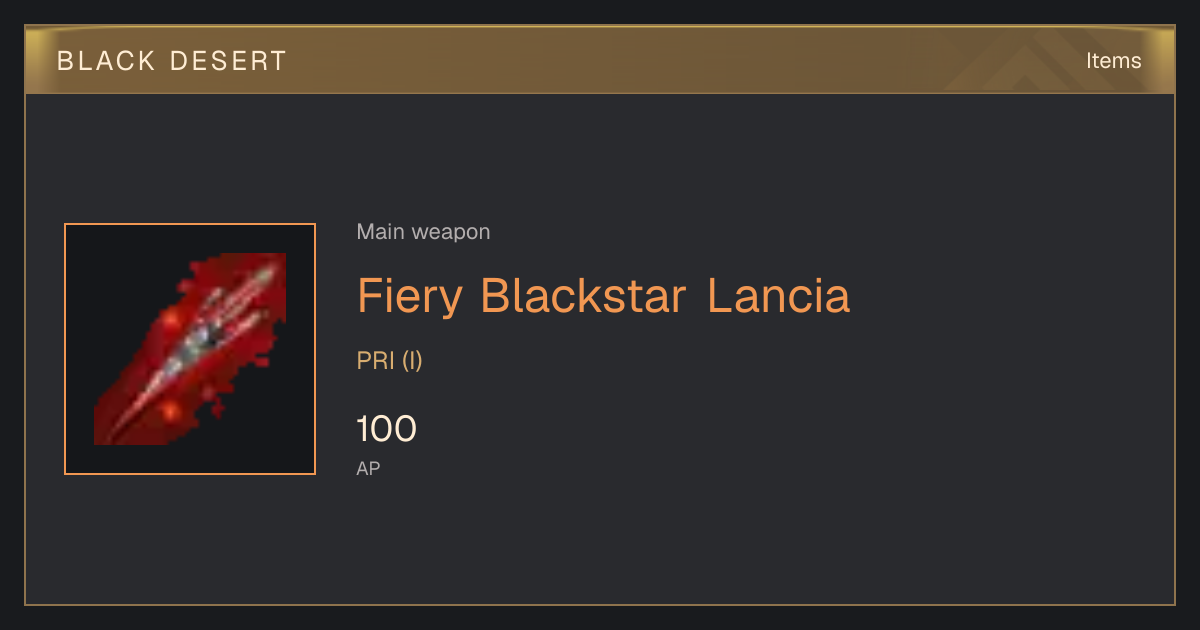Click the BLACK DESERT header title
Image resolution: width=1200 pixels, height=630 pixels.
(x=172, y=61)
